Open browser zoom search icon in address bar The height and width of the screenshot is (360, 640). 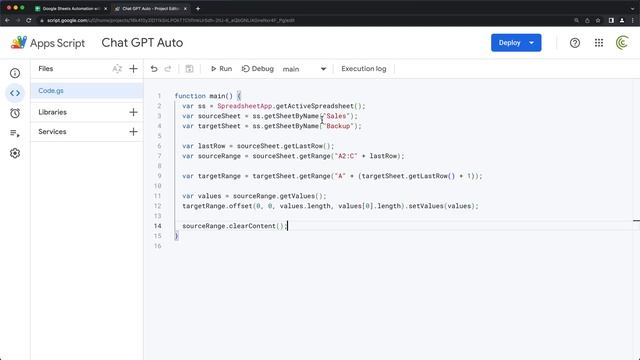pyautogui.click(x=576, y=20)
